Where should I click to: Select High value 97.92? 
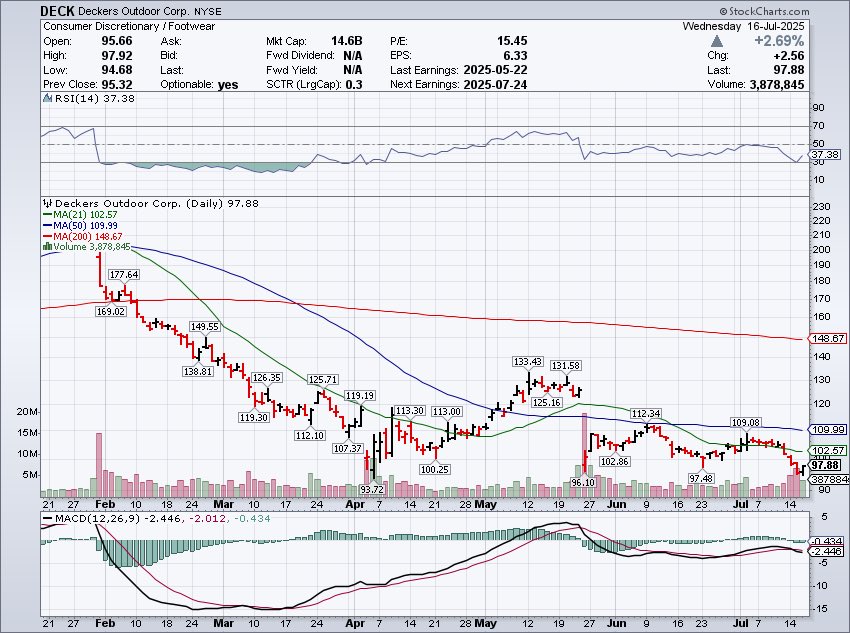[117, 55]
